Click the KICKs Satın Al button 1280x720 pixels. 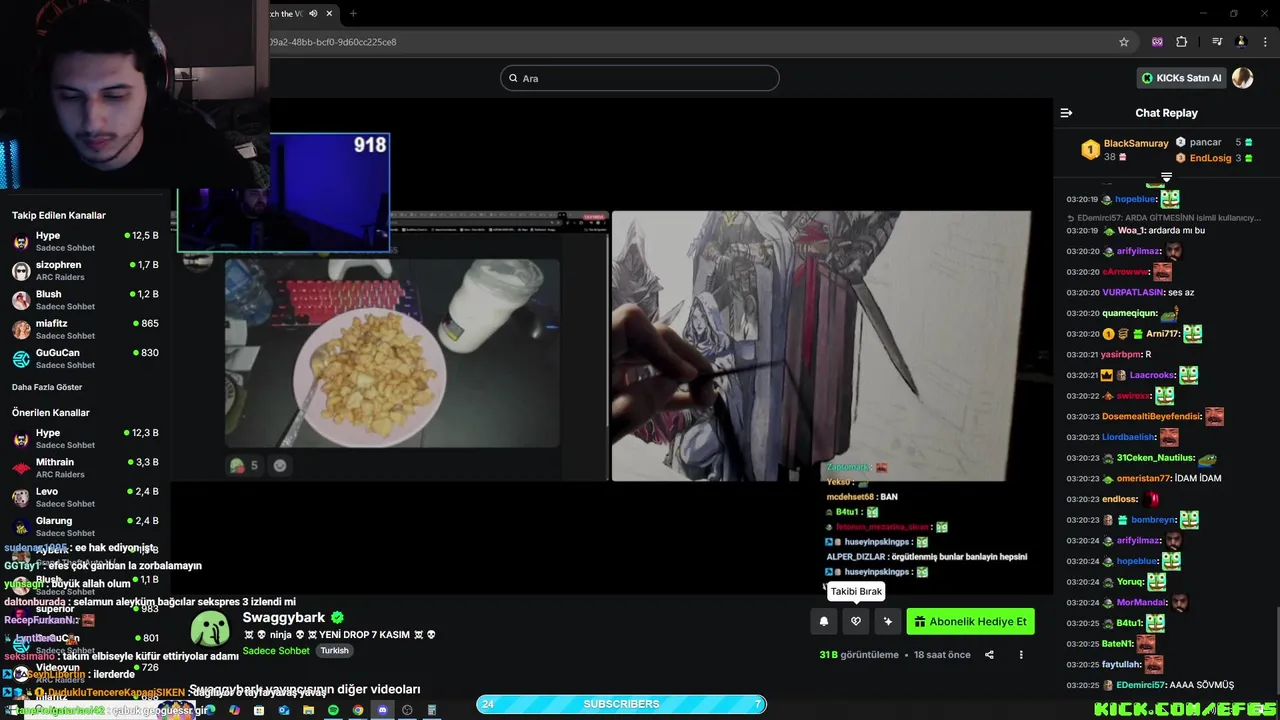coord(1181,78)
